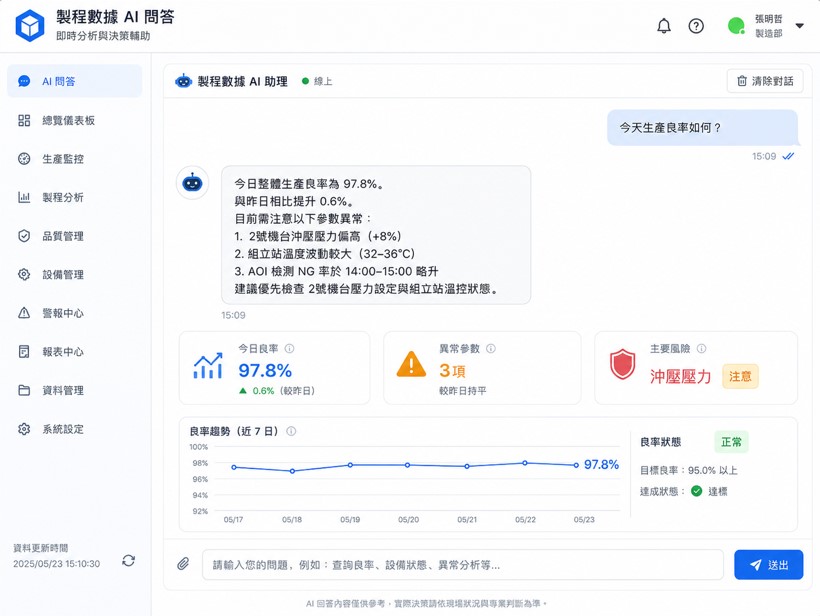The height and width of the screenshot is (616, 820).
Task: Click the user message 今天生產良率如何？
Action: [x=702, y=128]
